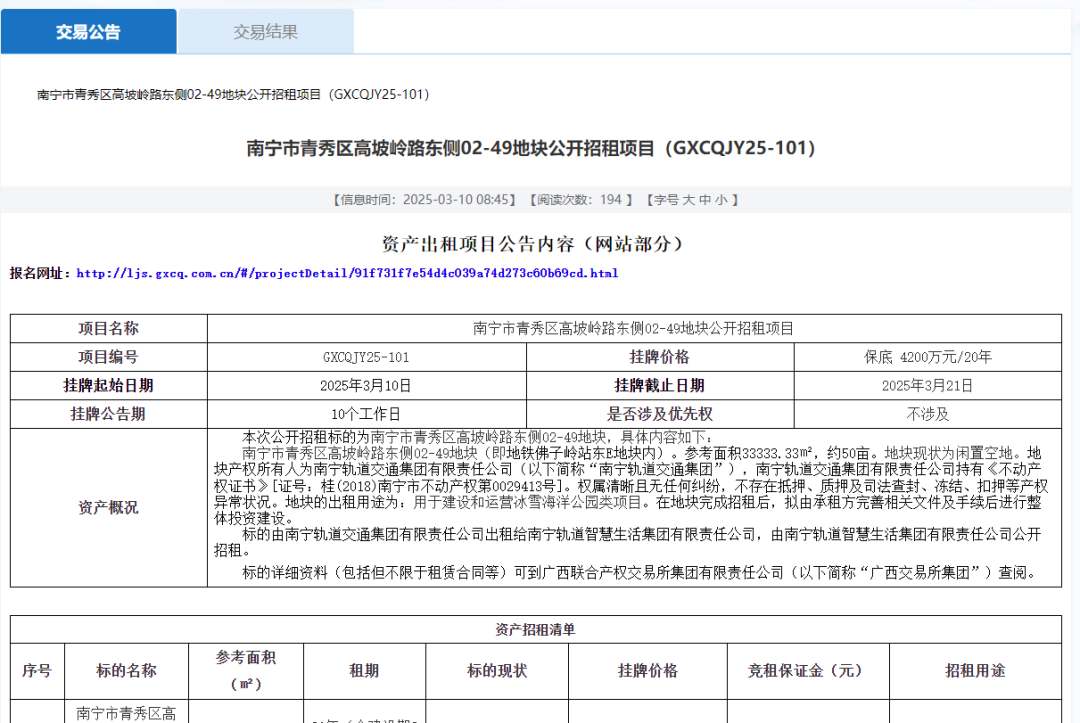
Task: Click the 租期 column header
Action: click(364, 671)
